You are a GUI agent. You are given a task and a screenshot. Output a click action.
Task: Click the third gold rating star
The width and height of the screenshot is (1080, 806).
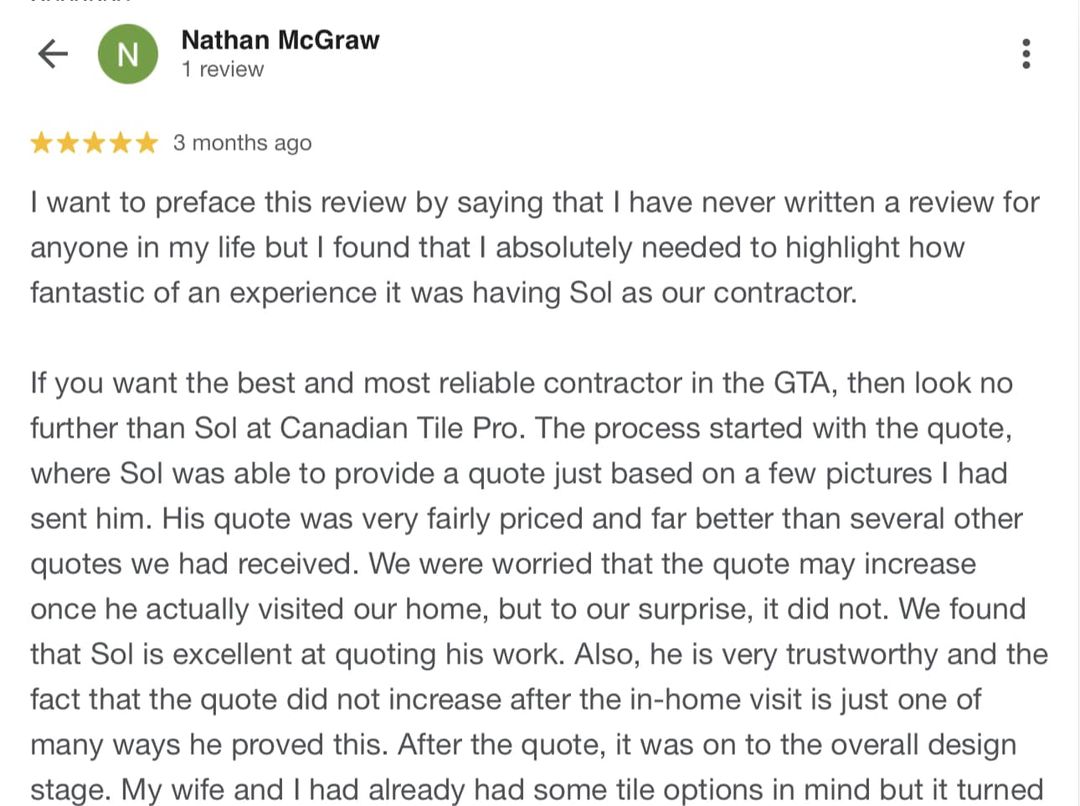[x=94, y=143]
